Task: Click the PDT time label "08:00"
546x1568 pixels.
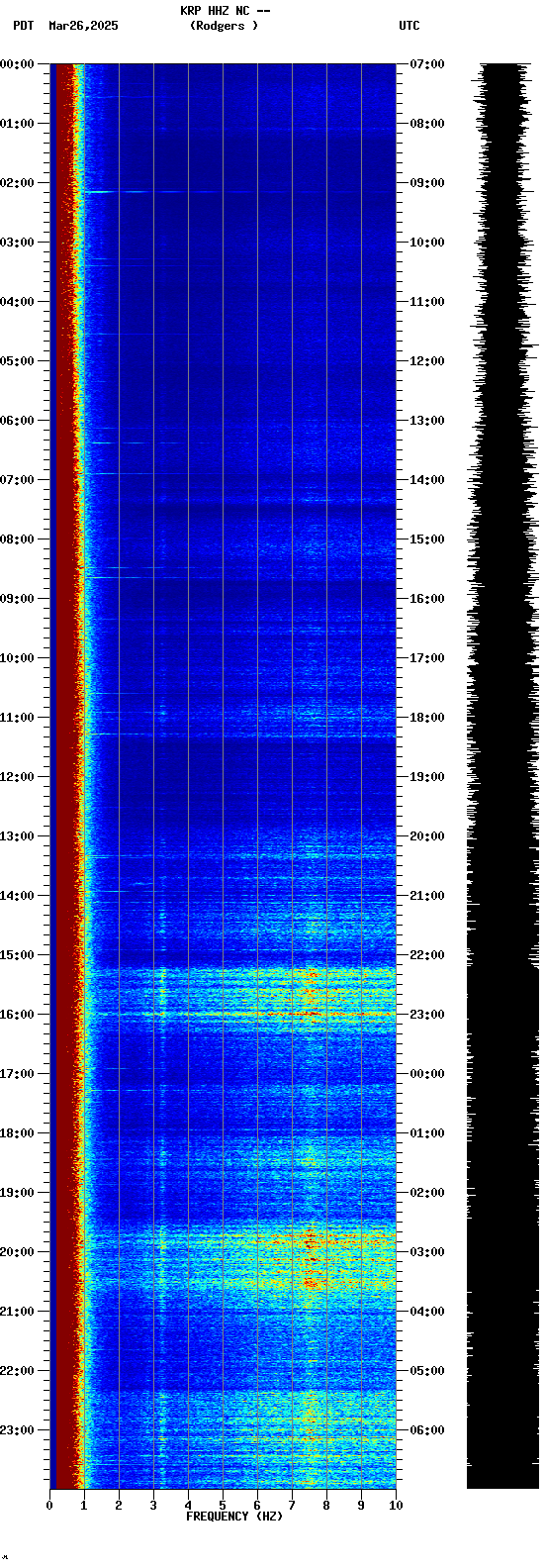Action: pyautogui.click(x=18, y=539)
